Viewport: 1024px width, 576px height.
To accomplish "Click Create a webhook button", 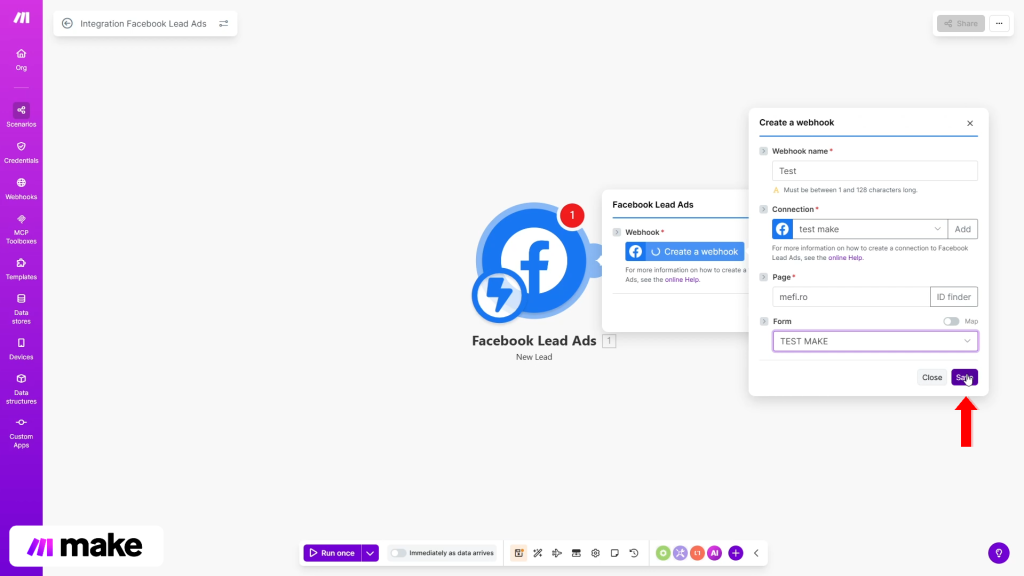I will [x=684, y=251].
